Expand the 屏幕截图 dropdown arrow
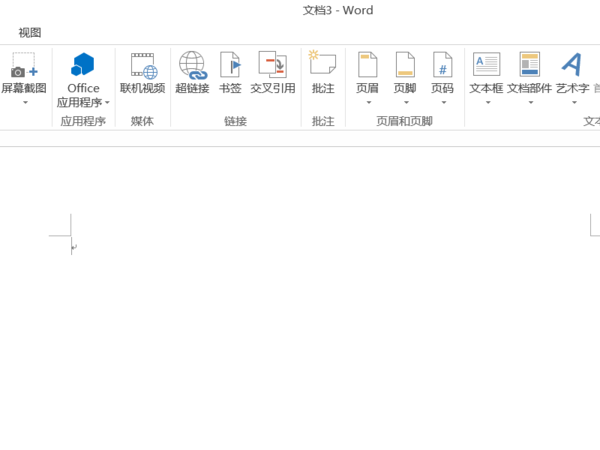Viewport: 600px width, 450px height. tap(25, 103)
